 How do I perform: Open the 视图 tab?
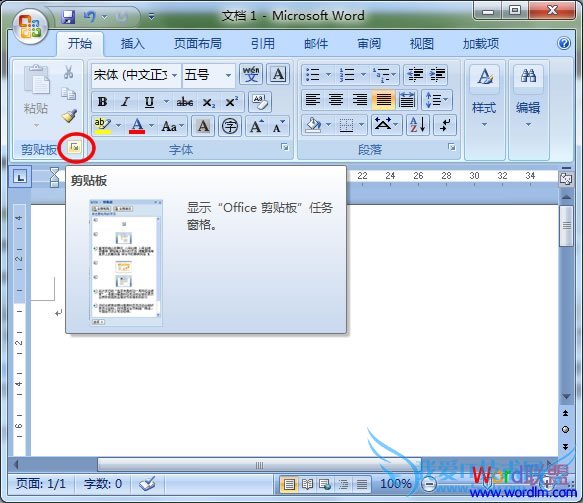click(422, 44)
